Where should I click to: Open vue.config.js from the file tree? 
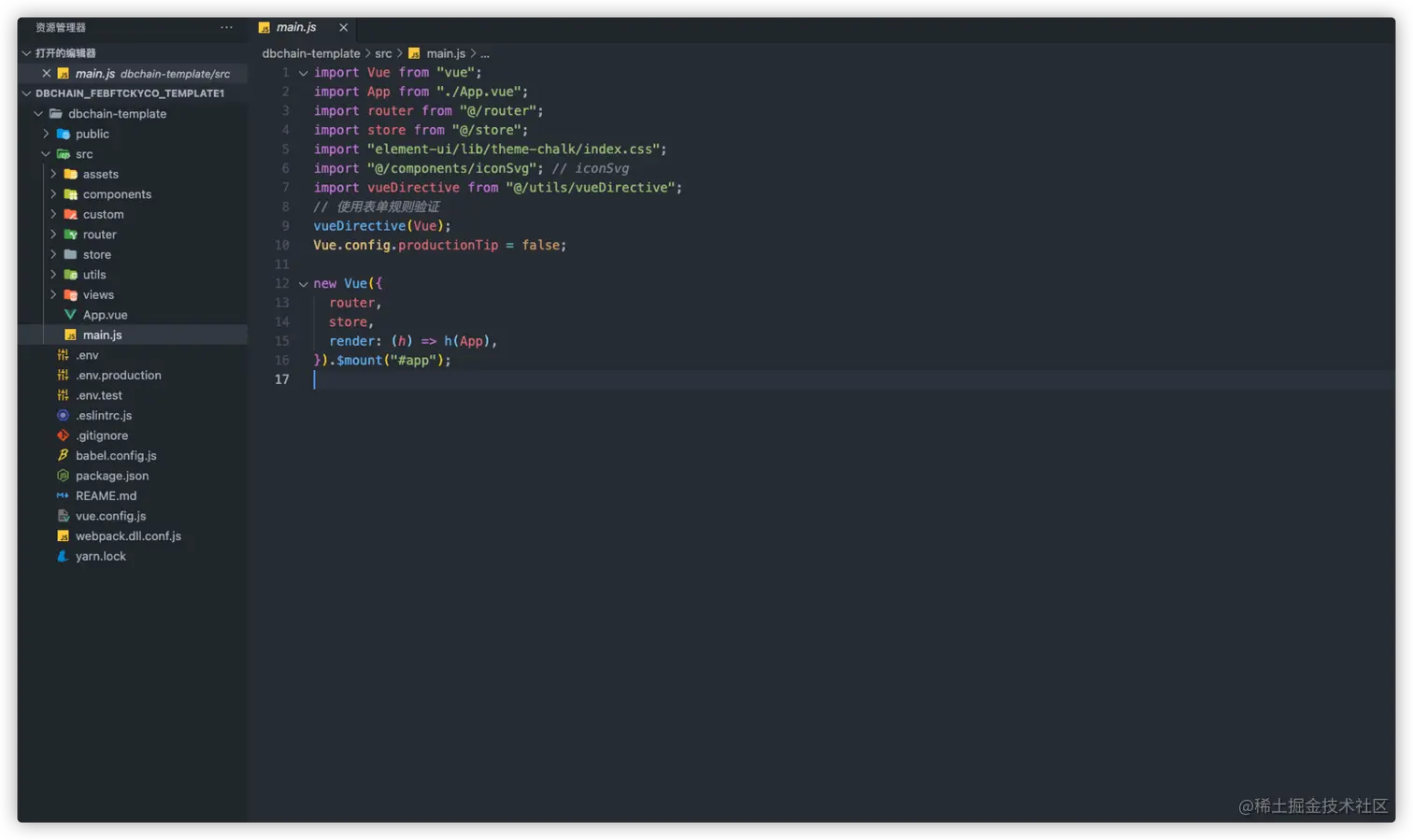[x=110, y=516]
